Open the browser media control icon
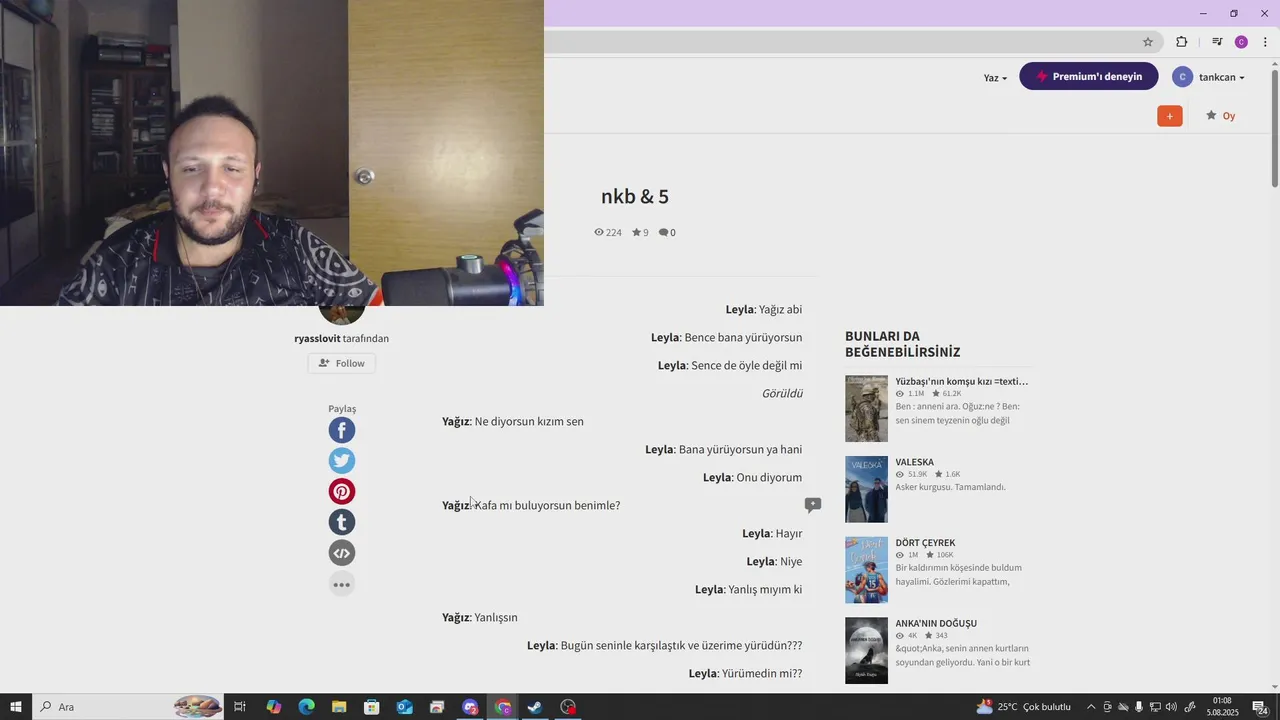Screen dimensions: 1280x720 [x=1217, y=42]
